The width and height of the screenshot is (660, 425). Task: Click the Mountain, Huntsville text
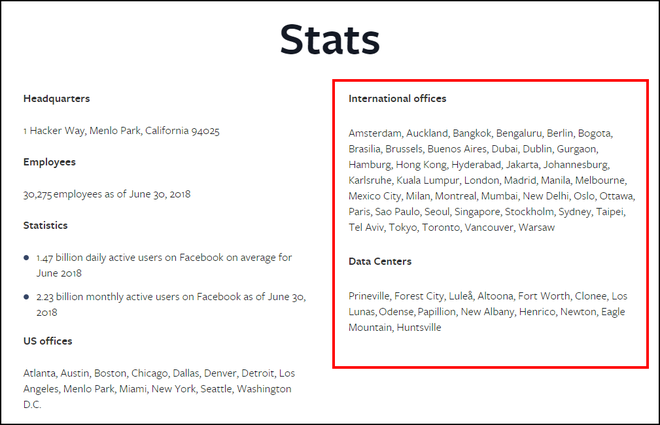(395, 327)
